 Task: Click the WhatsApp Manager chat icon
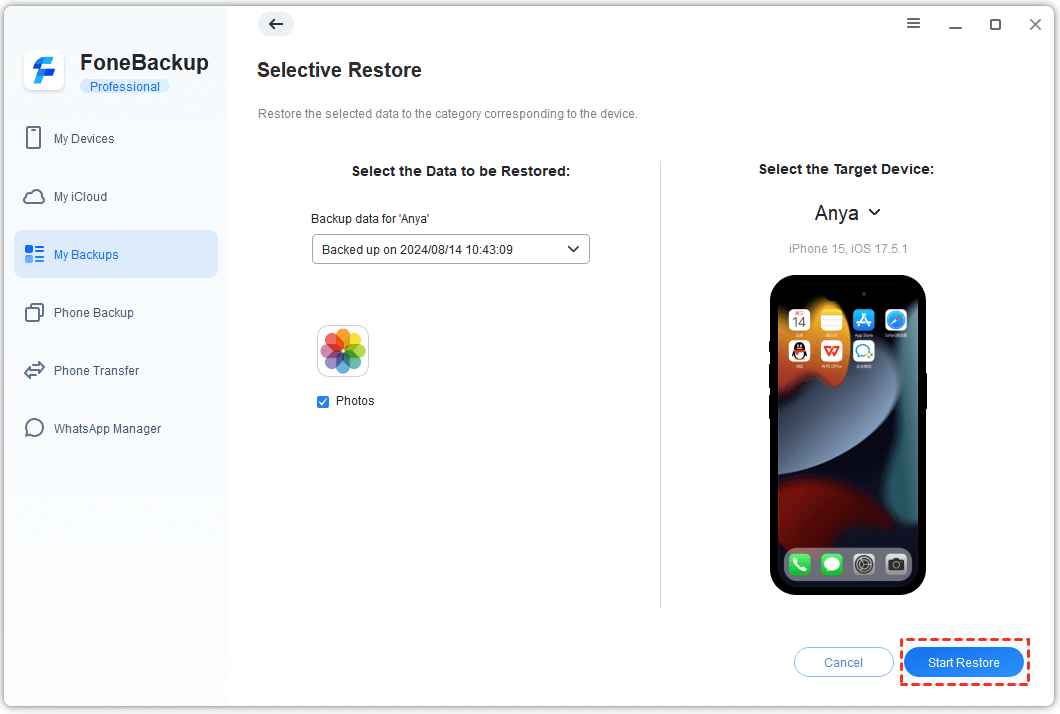pos(34,428)
